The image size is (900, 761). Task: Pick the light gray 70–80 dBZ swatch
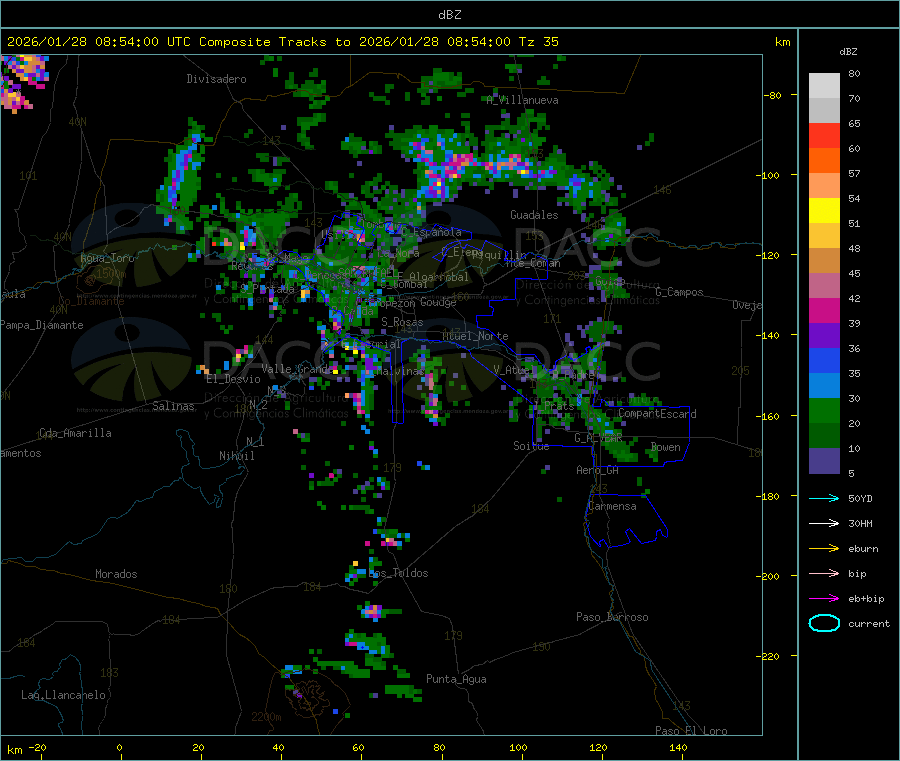pyautogui.click(x=824, y=86)
